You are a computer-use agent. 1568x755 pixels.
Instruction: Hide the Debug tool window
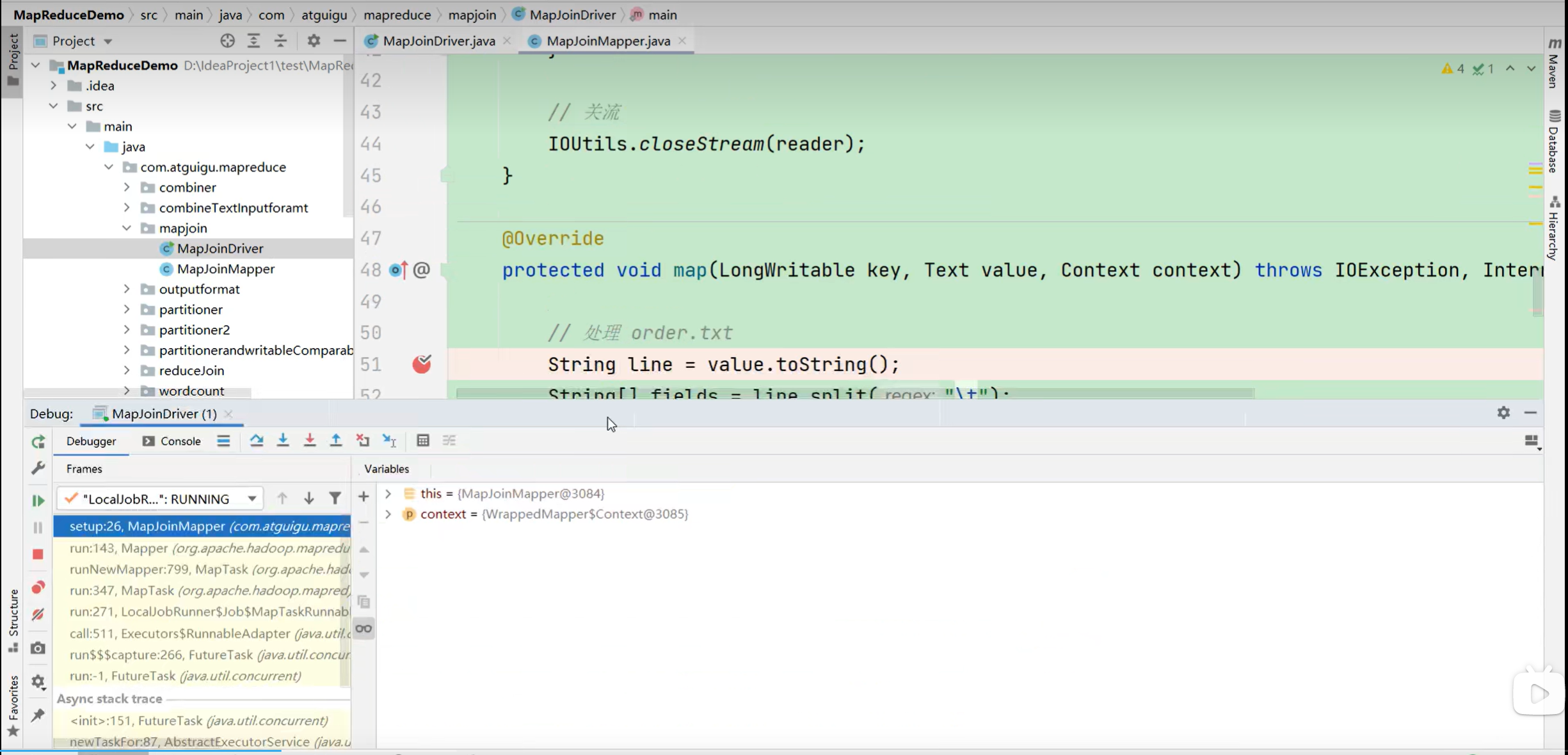coord(1530,413)
